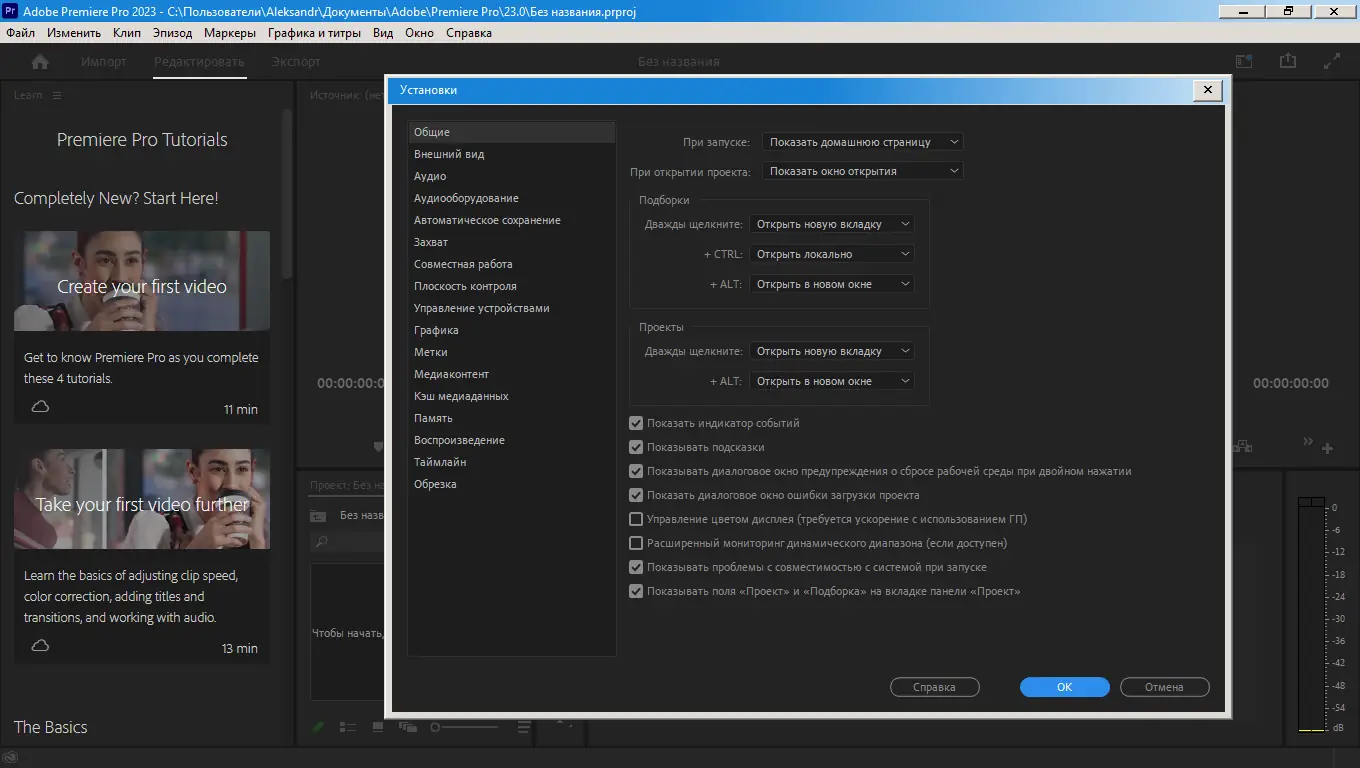Open the При запуске dropdown

[862, 142]
